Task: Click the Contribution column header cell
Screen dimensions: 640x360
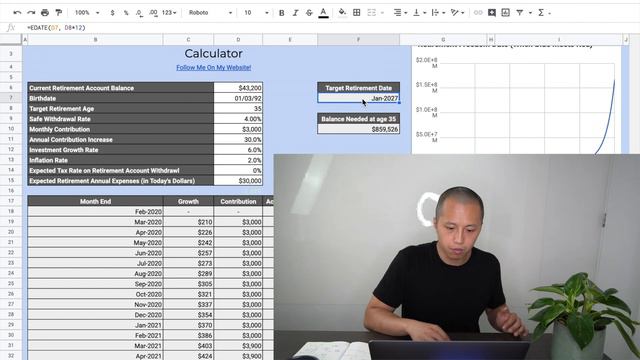Action: click(x=238, y=201)
